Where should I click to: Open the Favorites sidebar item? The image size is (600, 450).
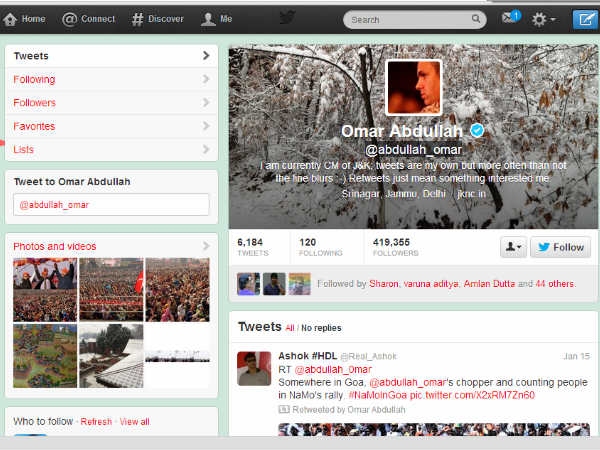(x=111, y=126)
